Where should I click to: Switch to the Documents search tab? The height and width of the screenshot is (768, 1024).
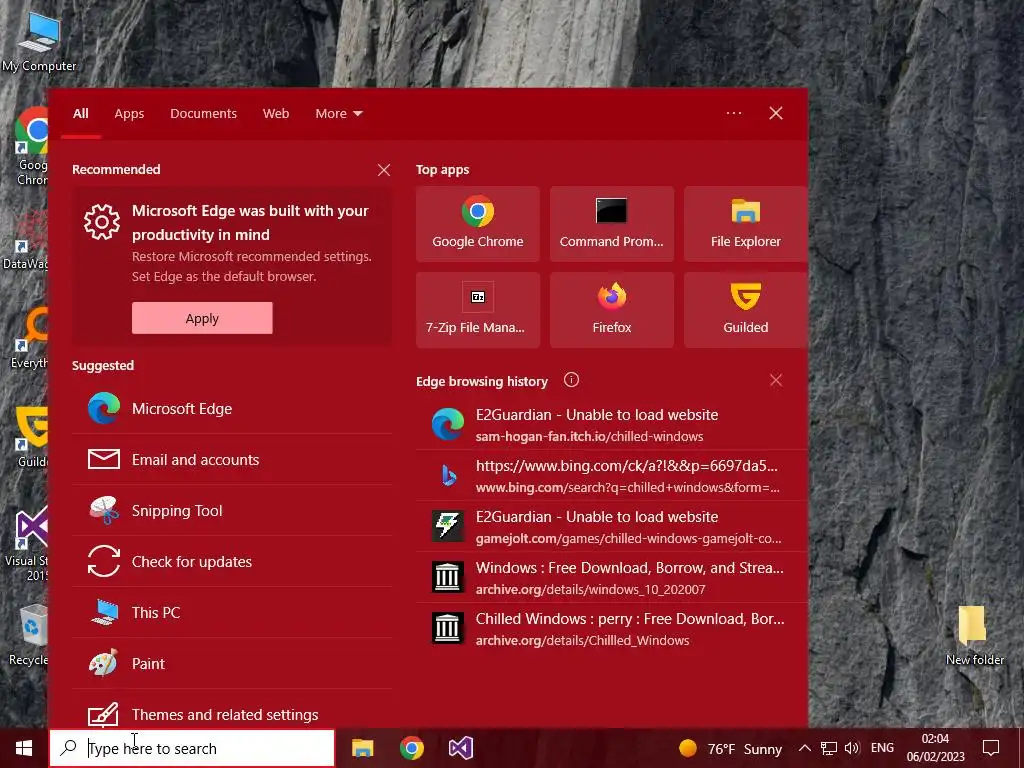[x=203, y=114]
